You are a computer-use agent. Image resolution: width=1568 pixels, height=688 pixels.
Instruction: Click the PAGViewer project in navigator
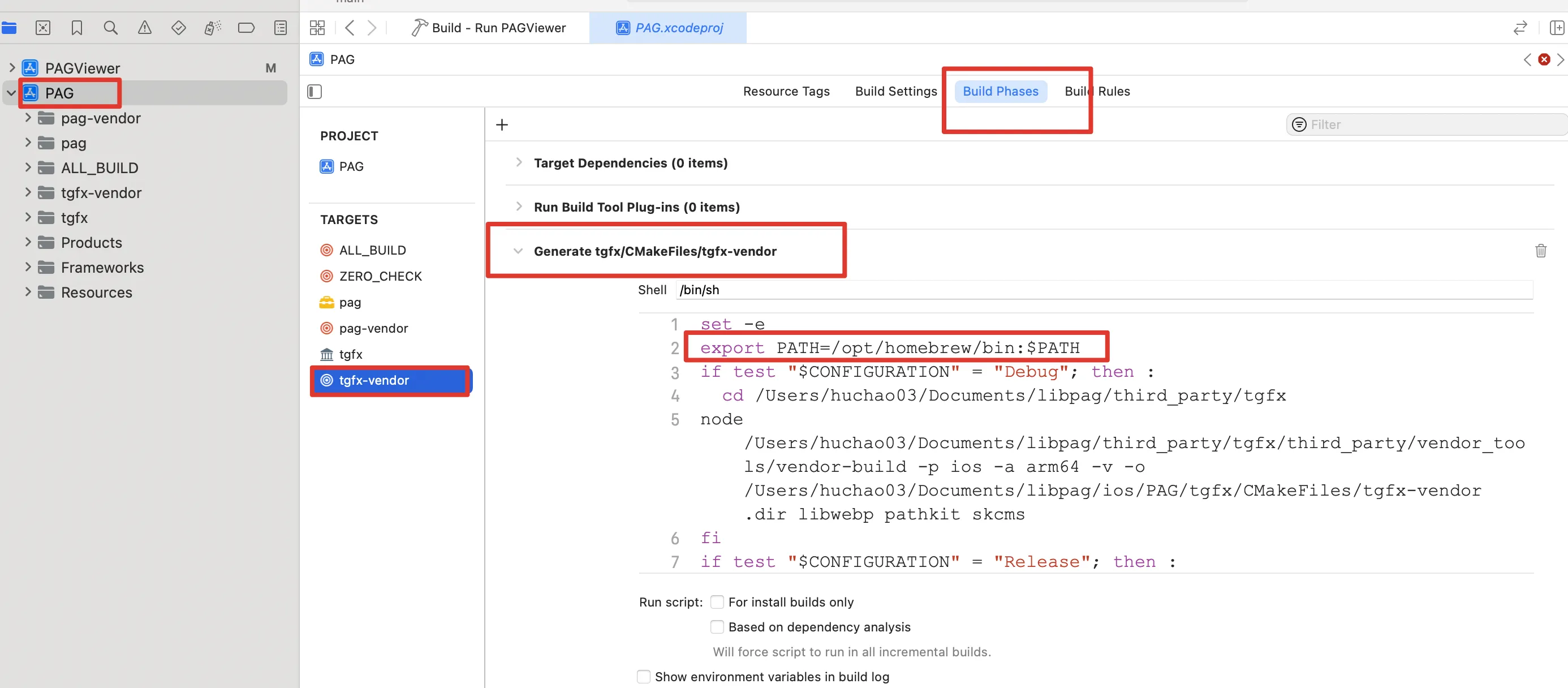click(82, 67)
